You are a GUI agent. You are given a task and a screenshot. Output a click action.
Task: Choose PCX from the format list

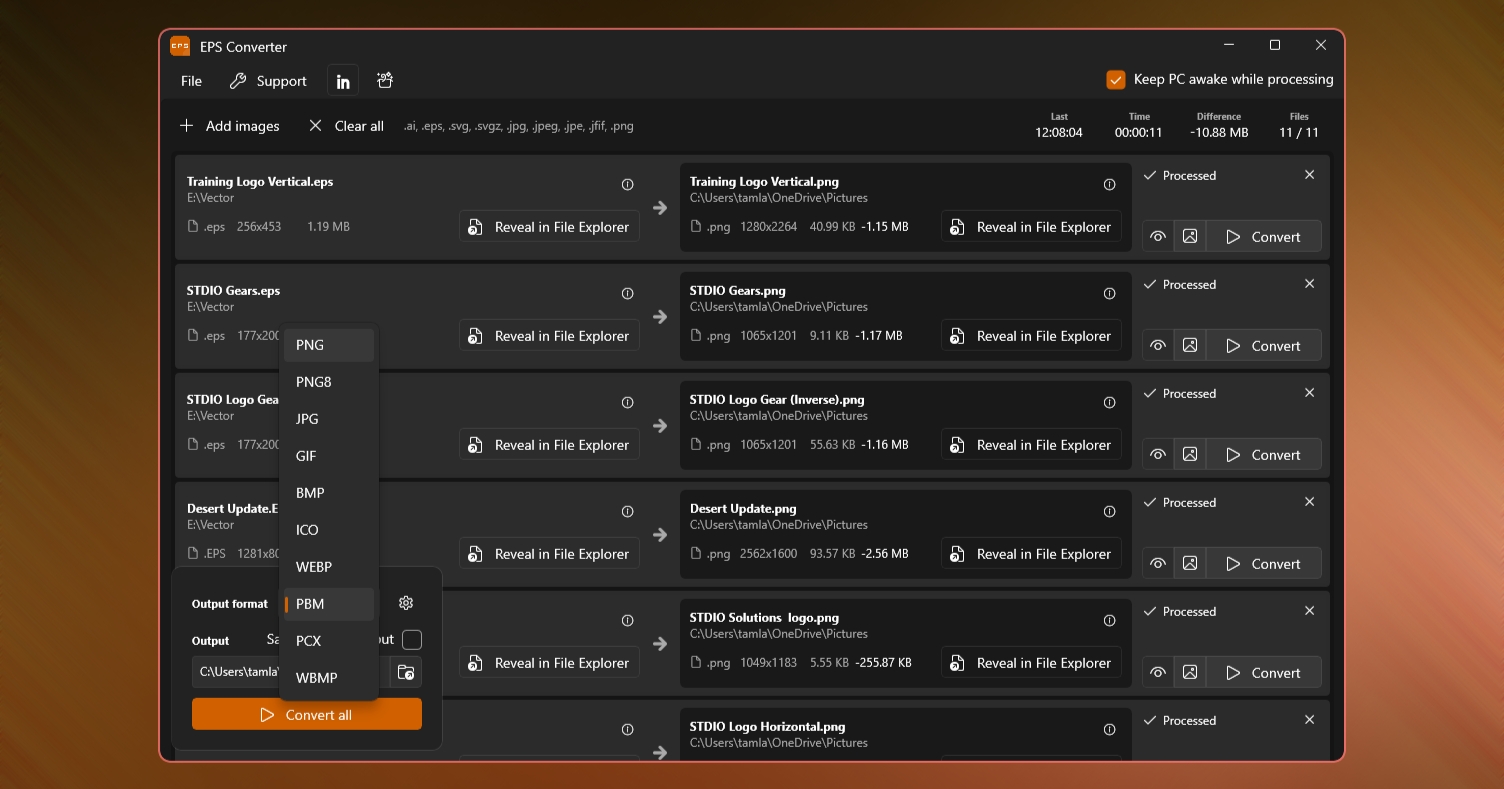pos(329,641)
